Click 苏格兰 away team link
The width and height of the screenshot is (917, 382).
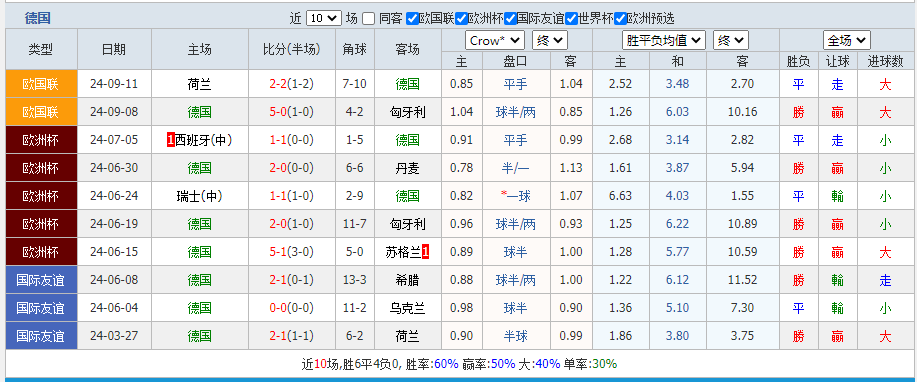[x=404, y=252]
